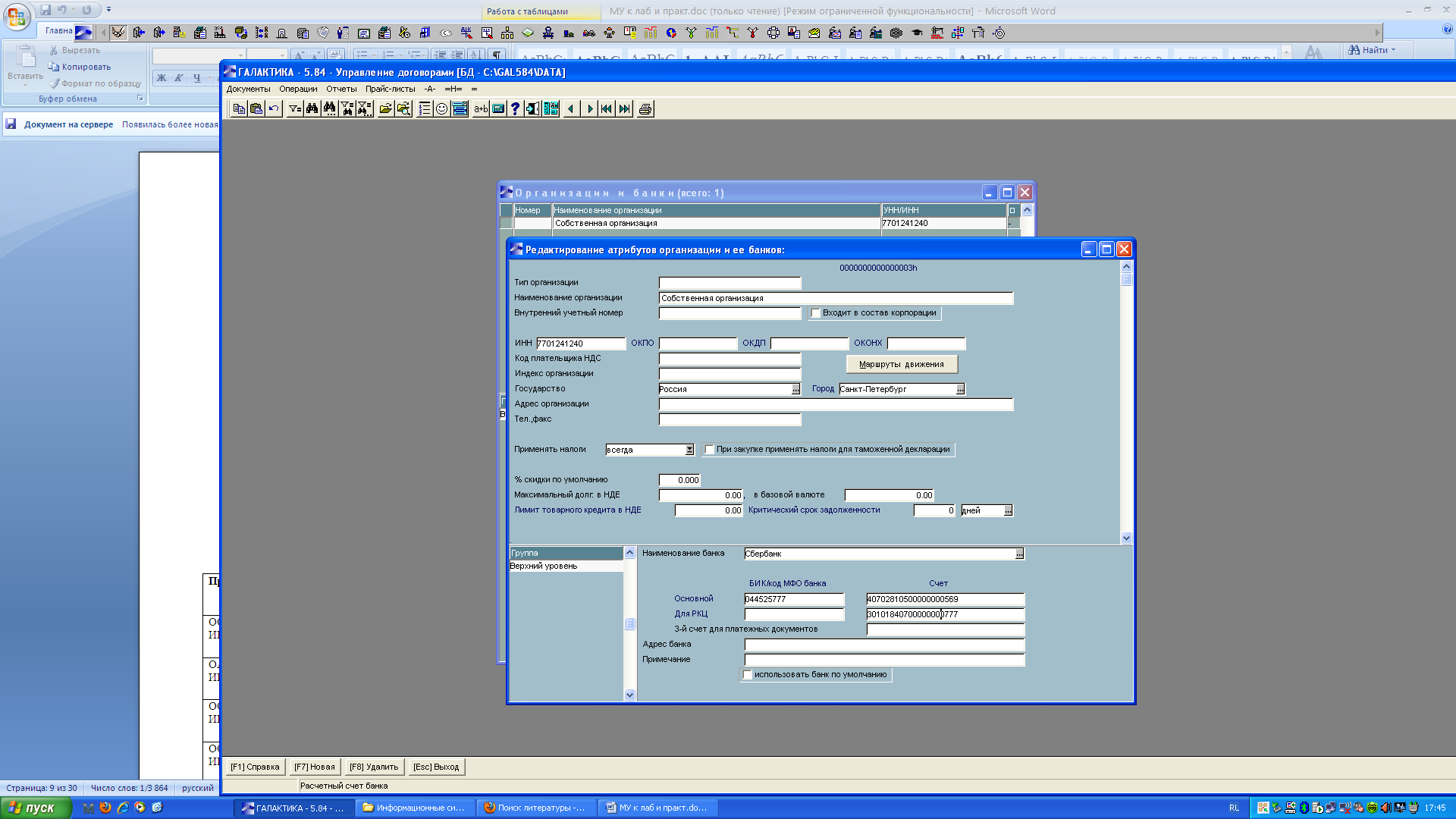1456x819 pixels.
Task: Click the plain binoculars search icon
Action: 312,108
